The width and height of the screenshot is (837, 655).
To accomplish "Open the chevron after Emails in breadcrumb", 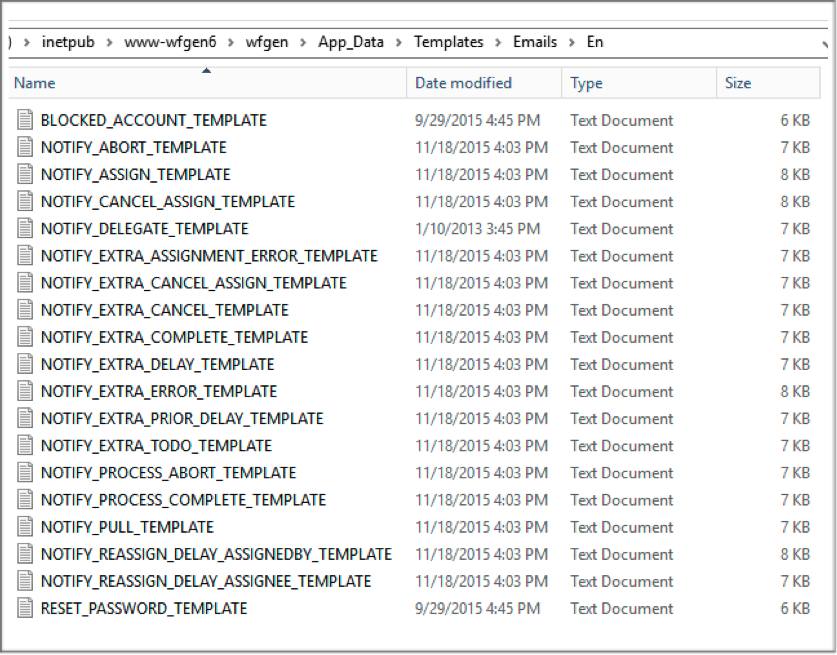I will click(571, 43).
